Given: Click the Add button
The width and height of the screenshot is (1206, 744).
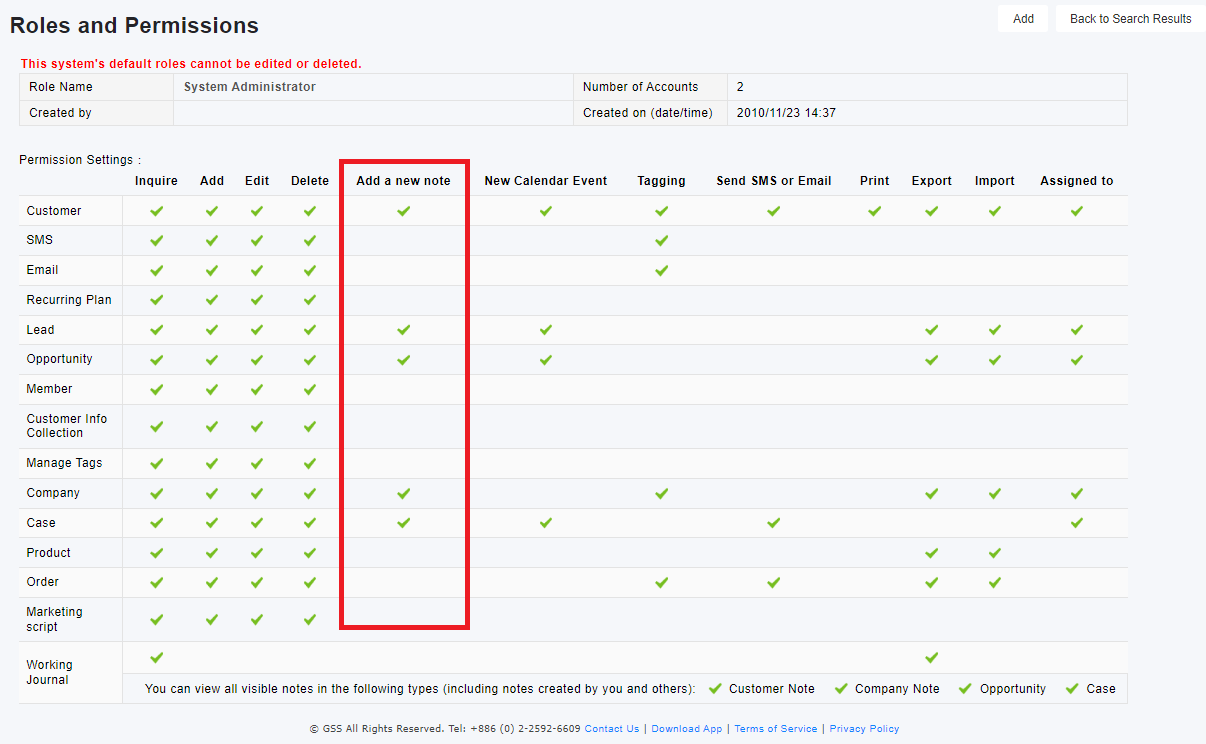Looking at the screenshot, I should pos(1023,18).
